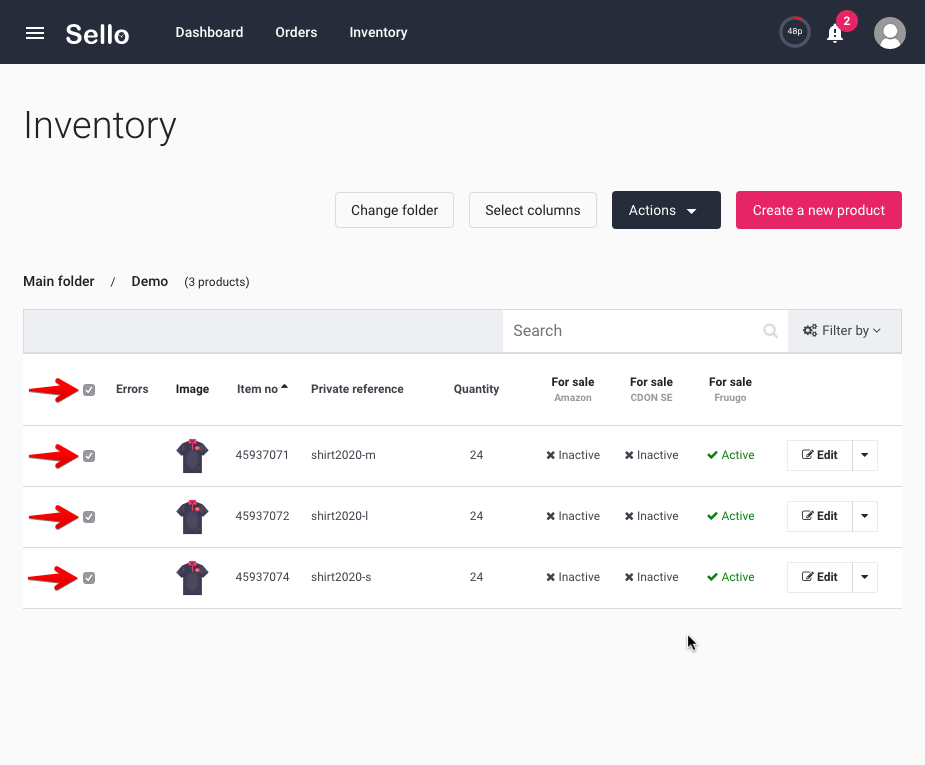Open the Demo folder breadcrumb
The width and height of the screenshot is (925, 765).
point(149,281)
